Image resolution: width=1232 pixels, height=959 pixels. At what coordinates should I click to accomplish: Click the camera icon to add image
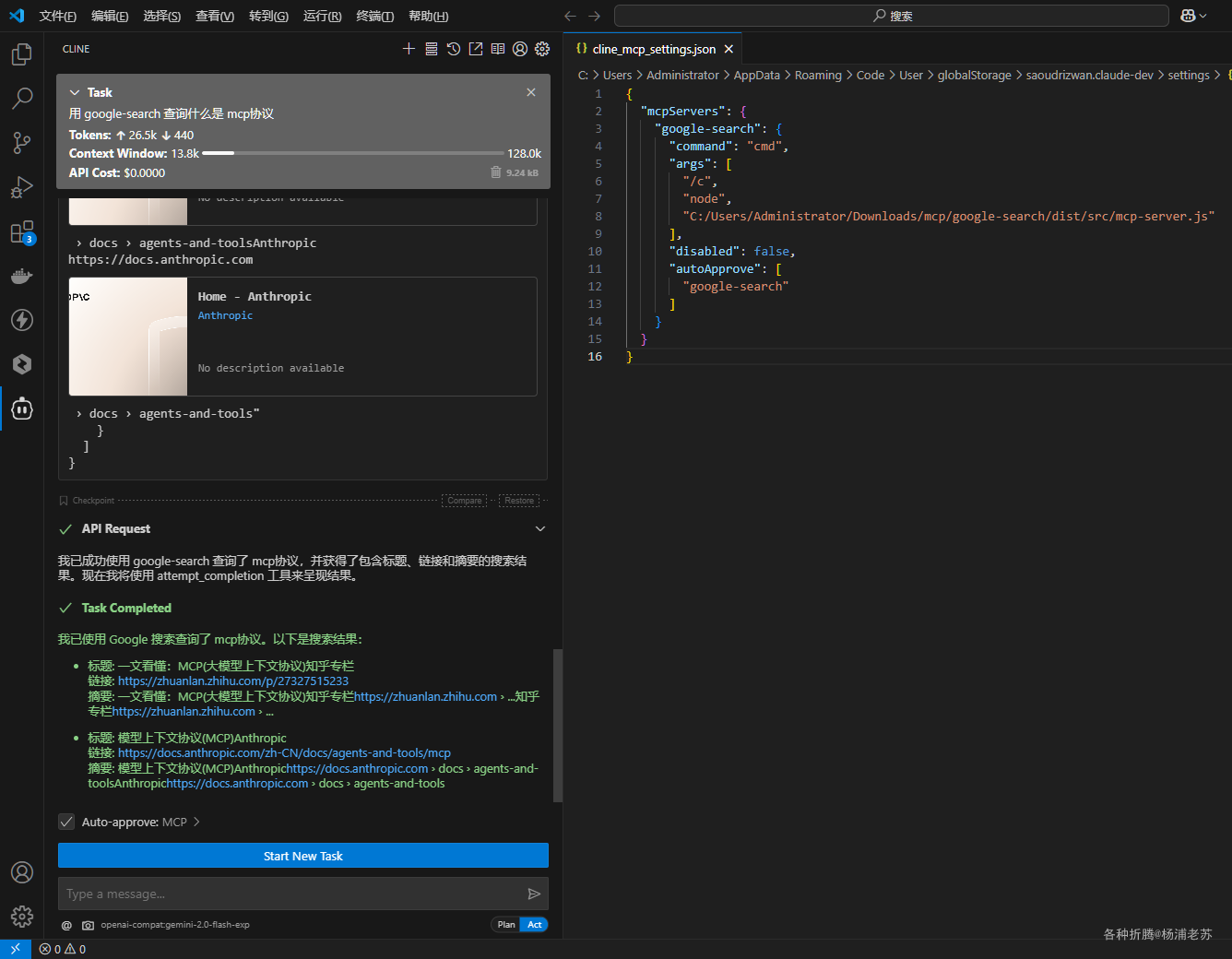88,925
